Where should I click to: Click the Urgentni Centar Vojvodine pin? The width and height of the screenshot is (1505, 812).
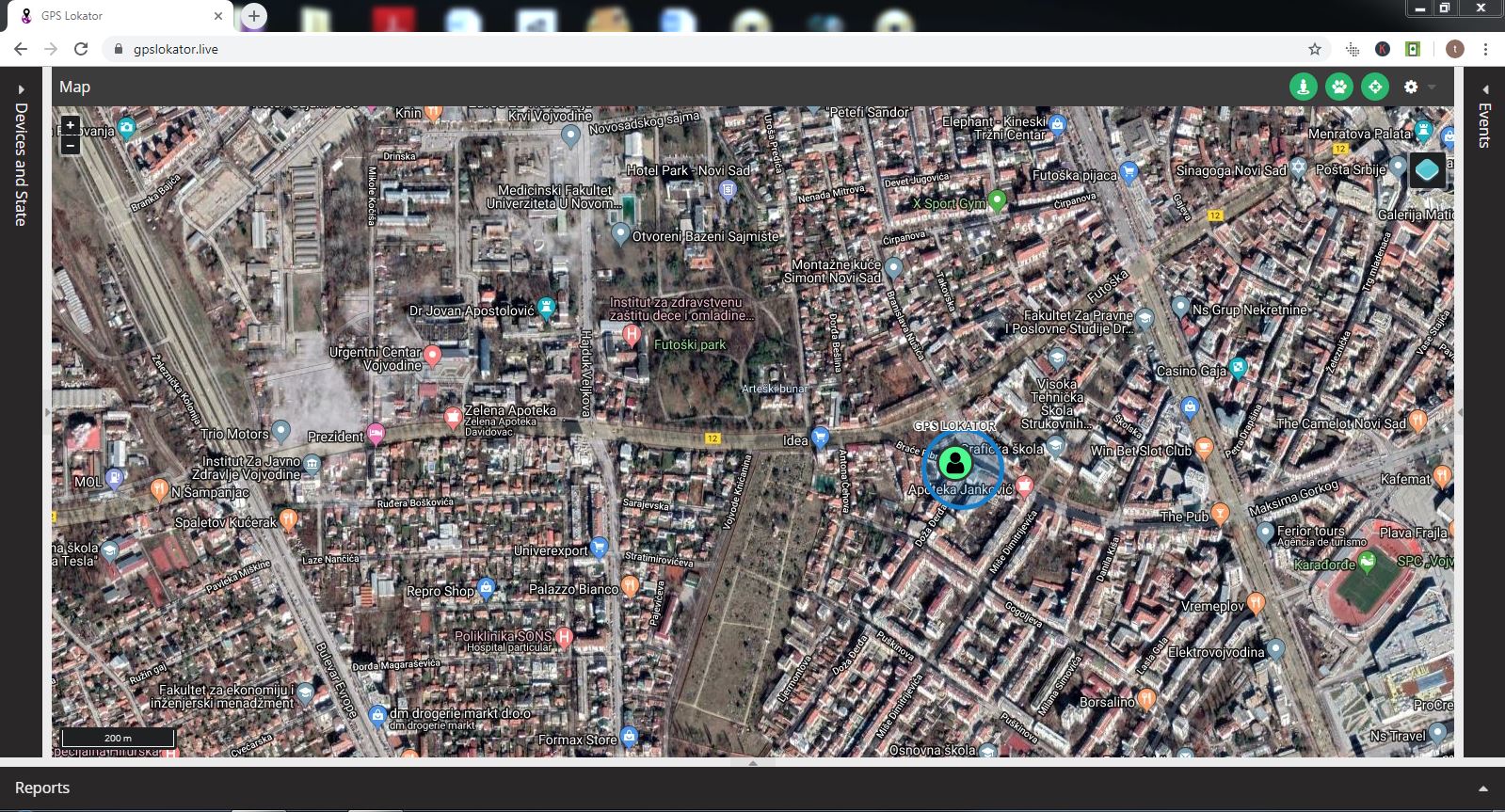[432, 356]
